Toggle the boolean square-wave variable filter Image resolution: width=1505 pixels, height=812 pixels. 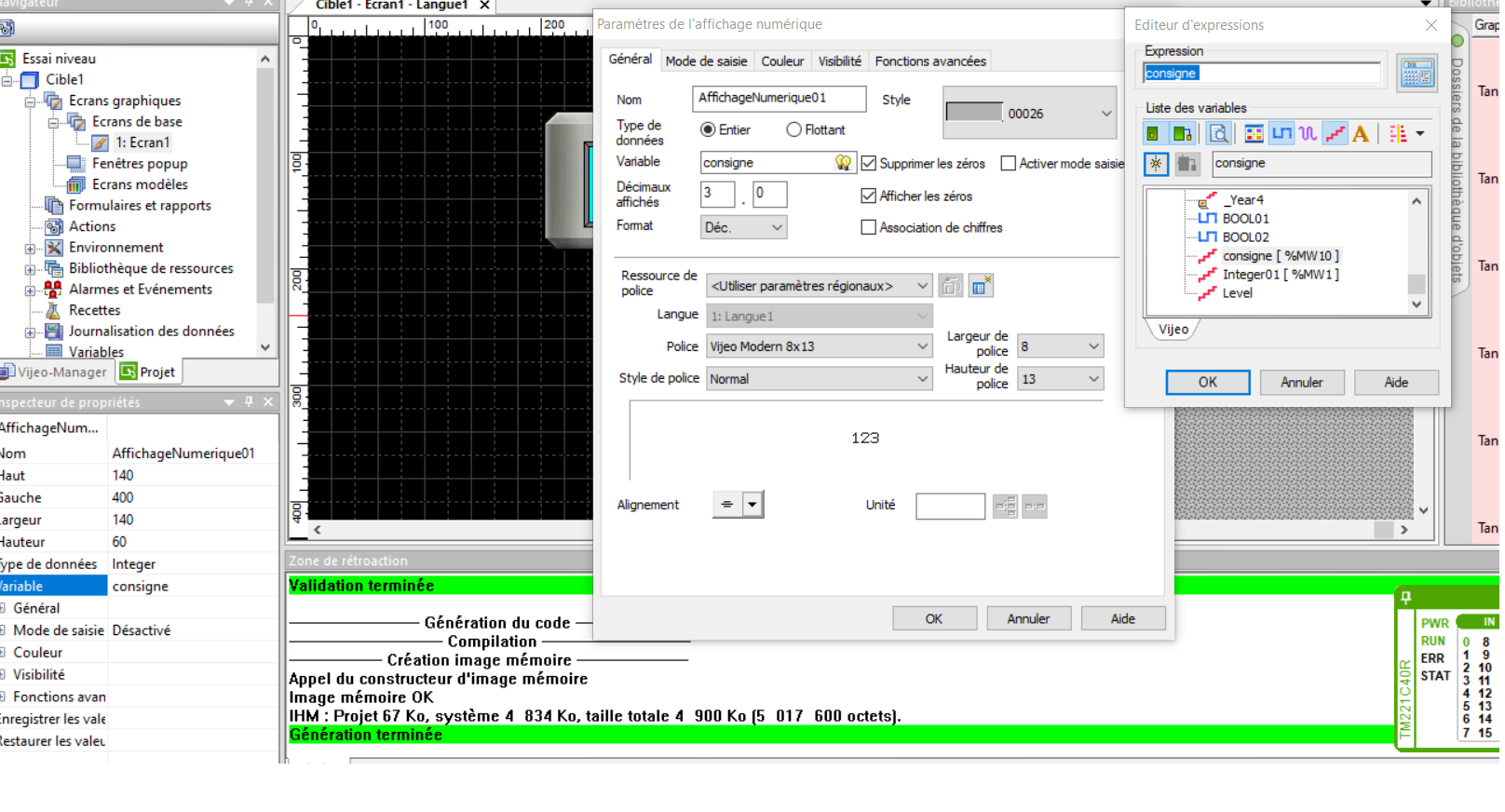coord(1281,134)
